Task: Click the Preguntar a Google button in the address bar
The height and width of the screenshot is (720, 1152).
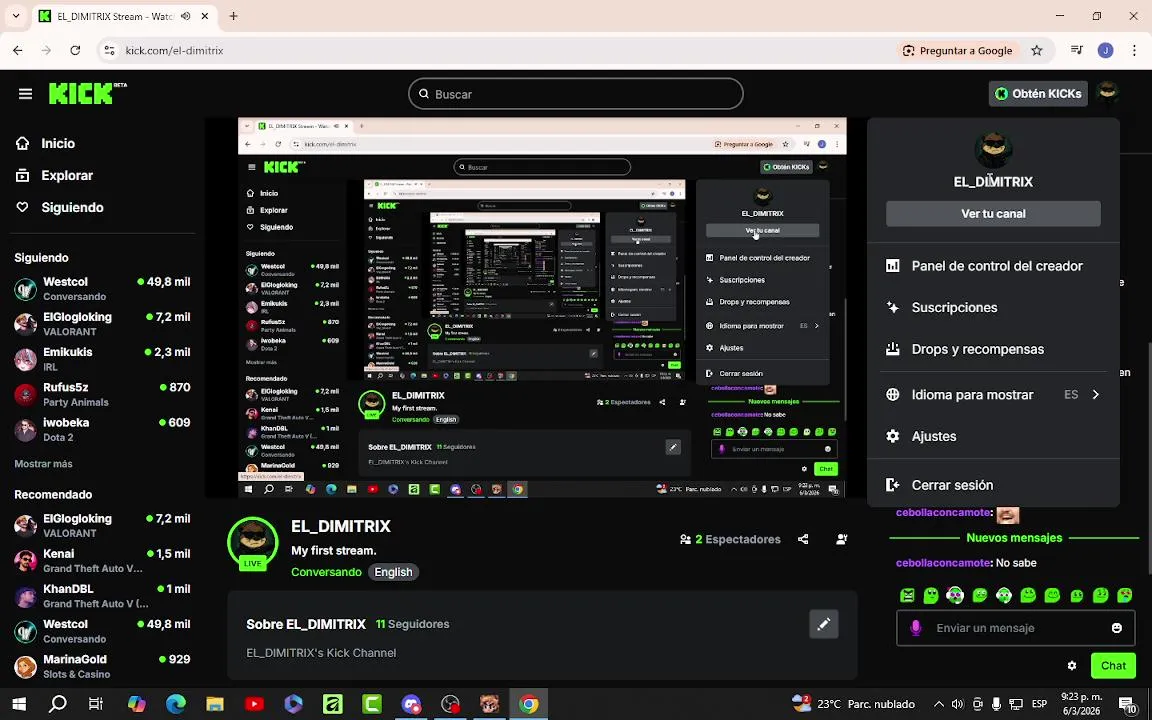Action: tap(957, 51)
